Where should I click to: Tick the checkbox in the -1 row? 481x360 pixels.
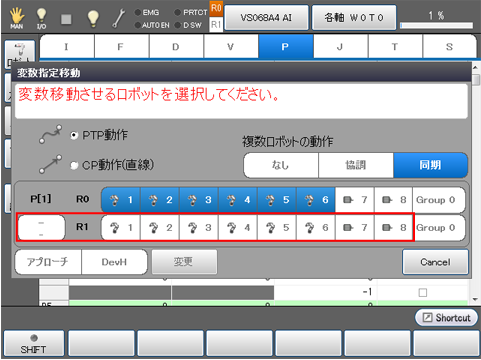pos(423,293)
